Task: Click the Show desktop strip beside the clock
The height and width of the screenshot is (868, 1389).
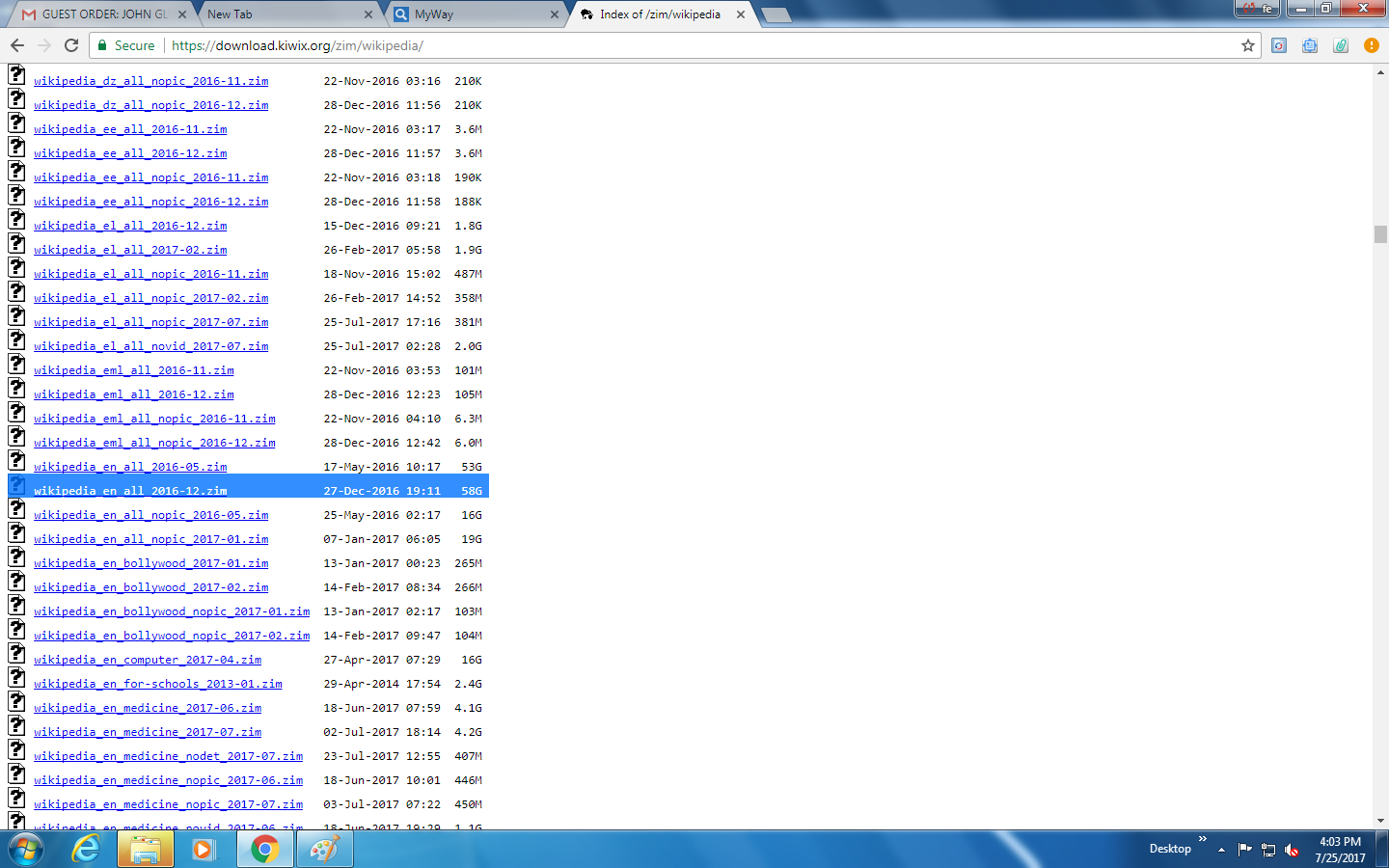Action: tap(1382, 850)
